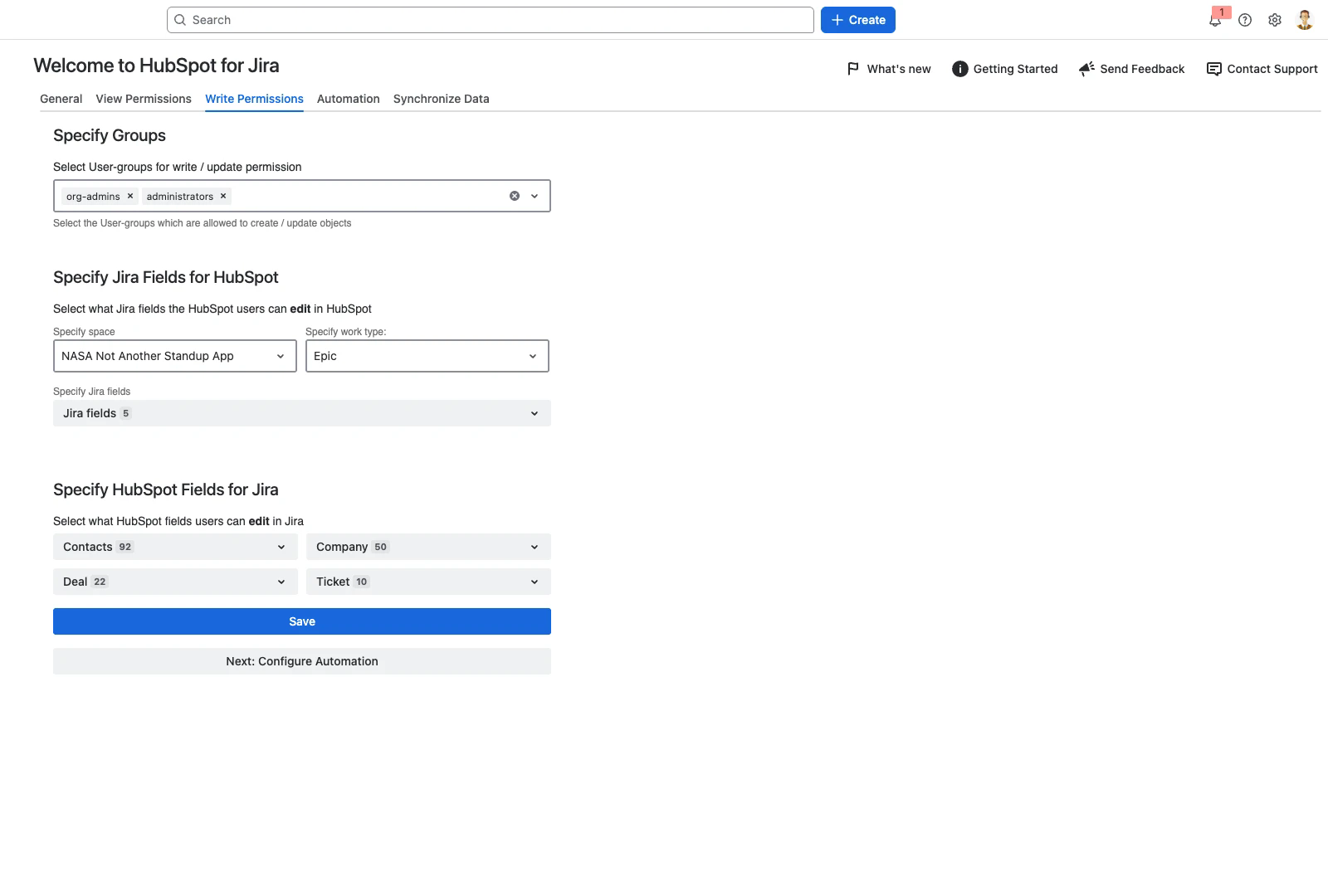Screen dimensions: 1328x896
Task: Click the Send Feedback megaphone icon
Action: 1086,69
